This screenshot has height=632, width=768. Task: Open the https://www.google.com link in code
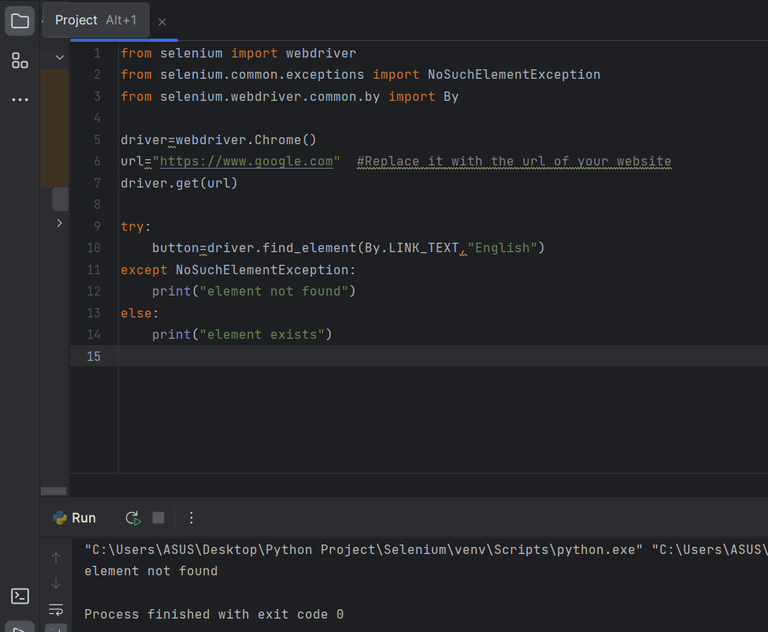coord(246,161)
